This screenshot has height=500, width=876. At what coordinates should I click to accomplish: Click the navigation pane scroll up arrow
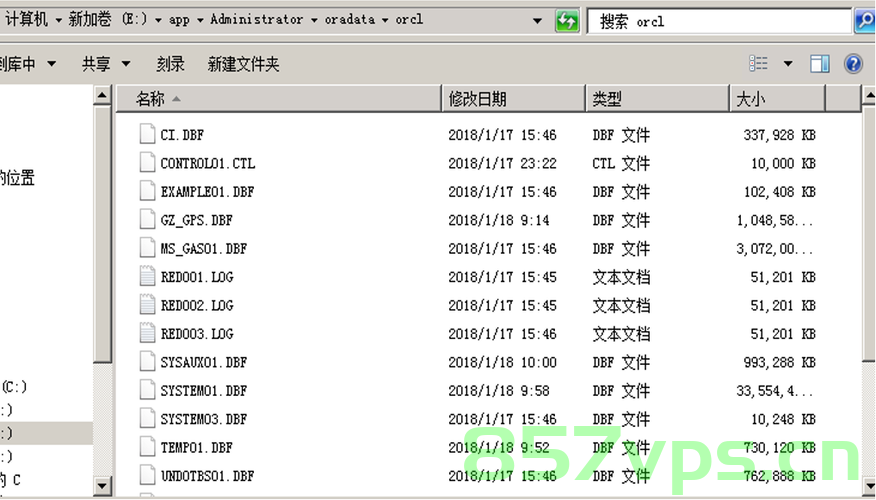tap(102, 96)
